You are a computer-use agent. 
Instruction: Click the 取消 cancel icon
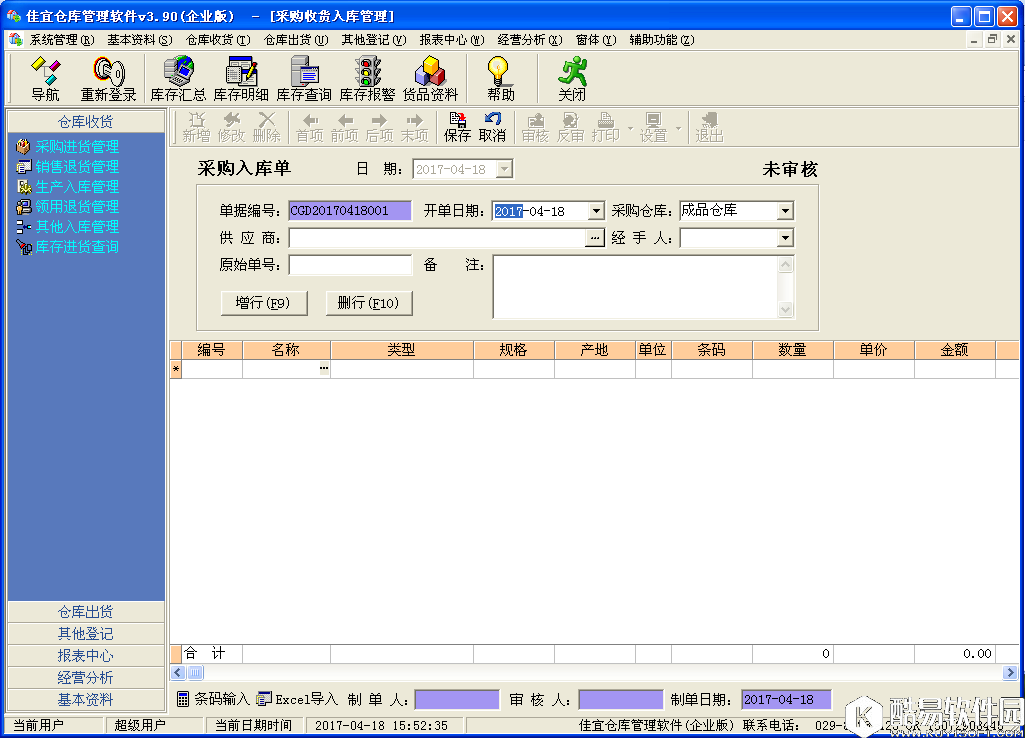(x=490, y=127)
